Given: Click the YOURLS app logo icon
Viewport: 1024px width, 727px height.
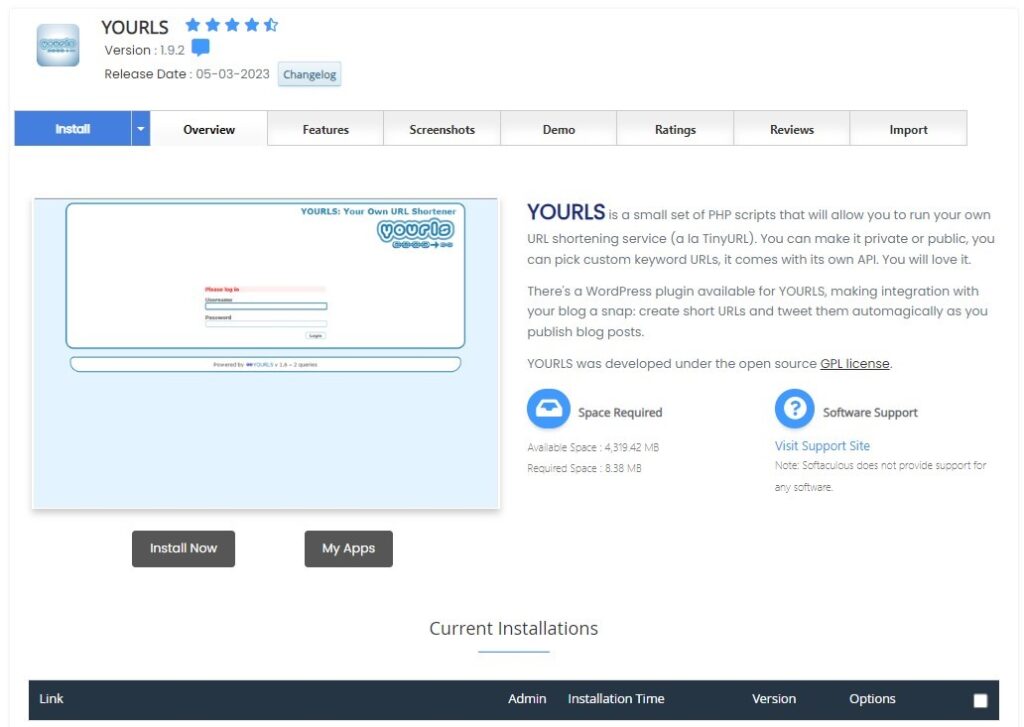Looking at the screenshot, I should pyautogui.click(x=57, y=45).
